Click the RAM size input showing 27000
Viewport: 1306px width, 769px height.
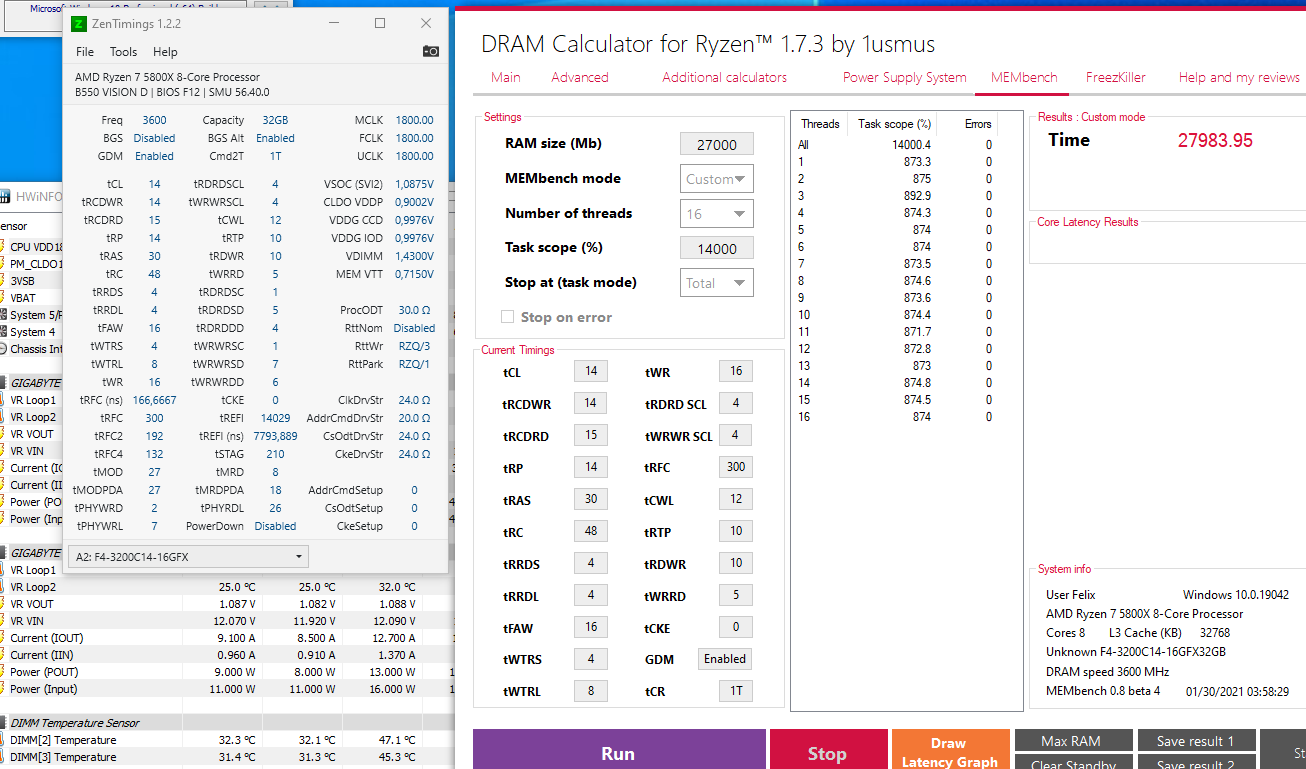point(716,143)
